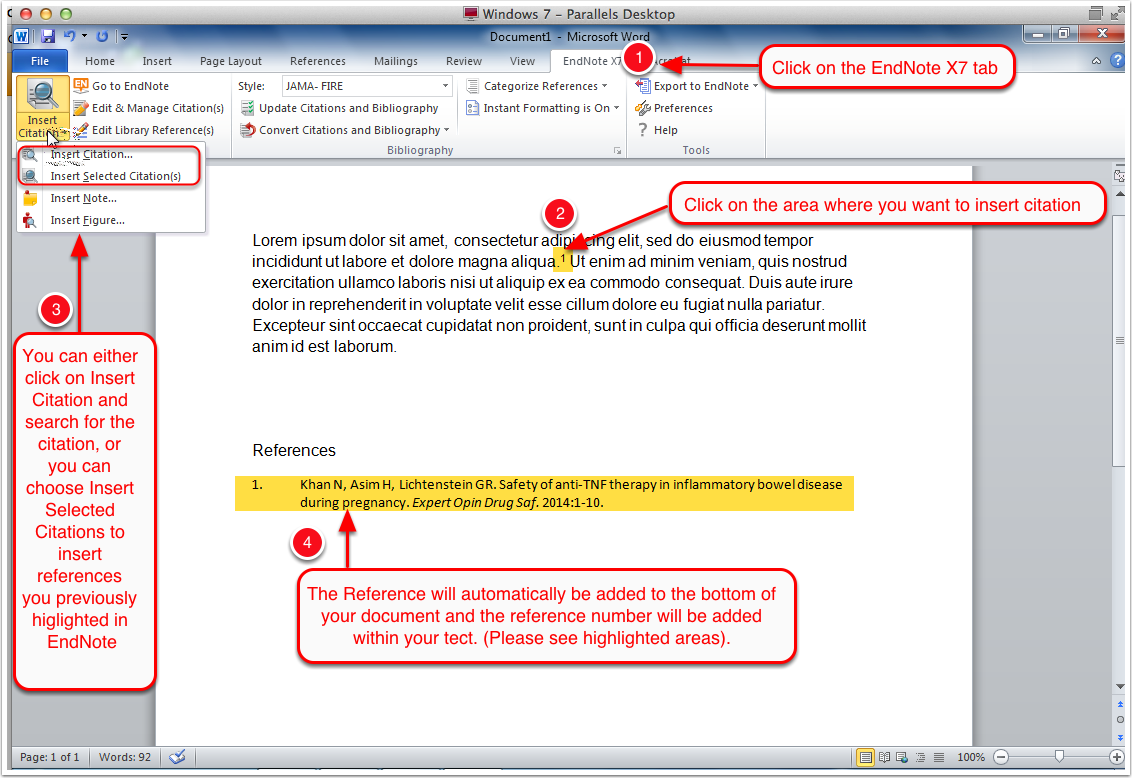Click the Words: 92 count
The width and height of the screenshot is (1132, 778).
click(125, 757)
